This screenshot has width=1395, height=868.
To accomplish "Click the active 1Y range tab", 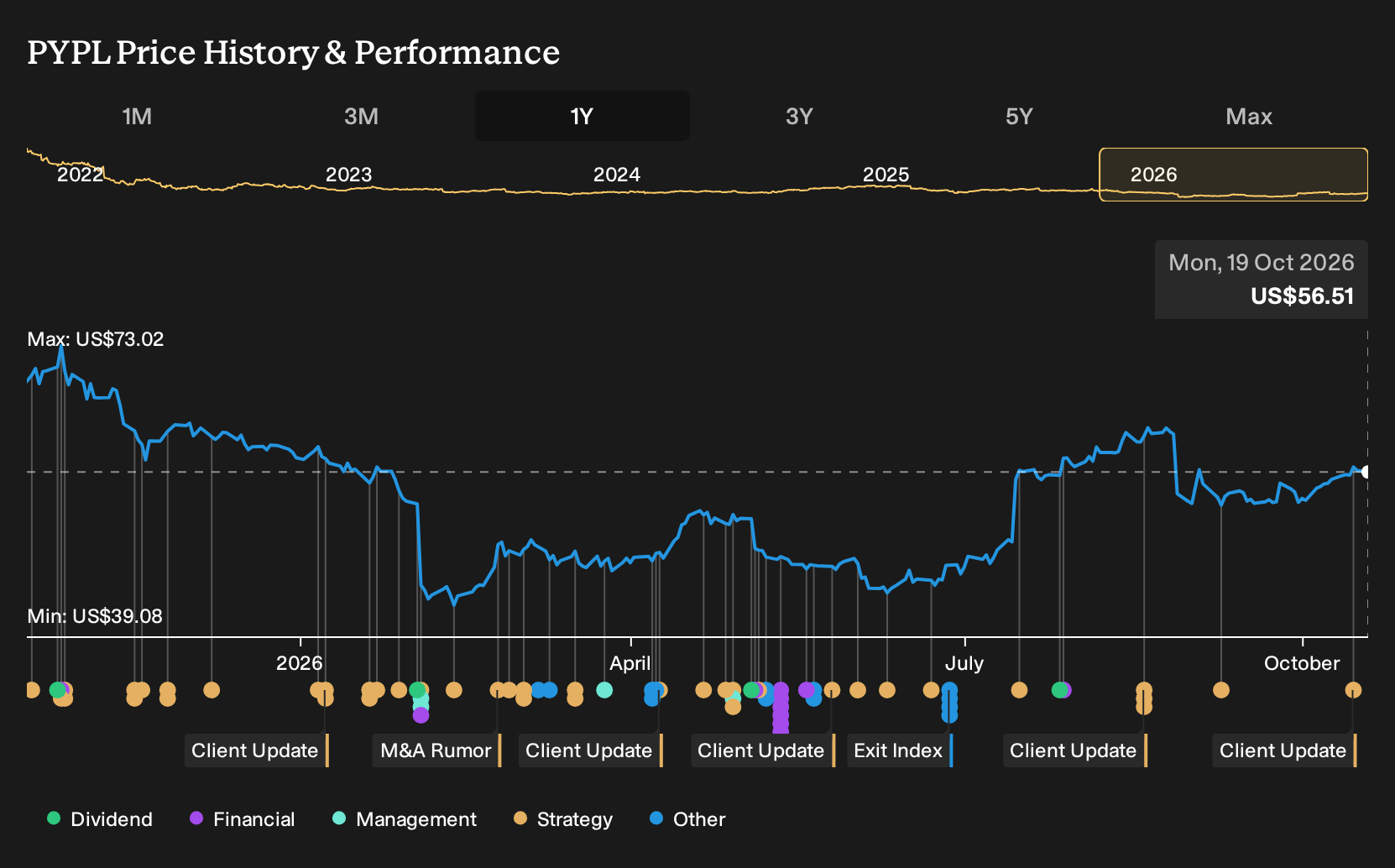I will point(582,116).
